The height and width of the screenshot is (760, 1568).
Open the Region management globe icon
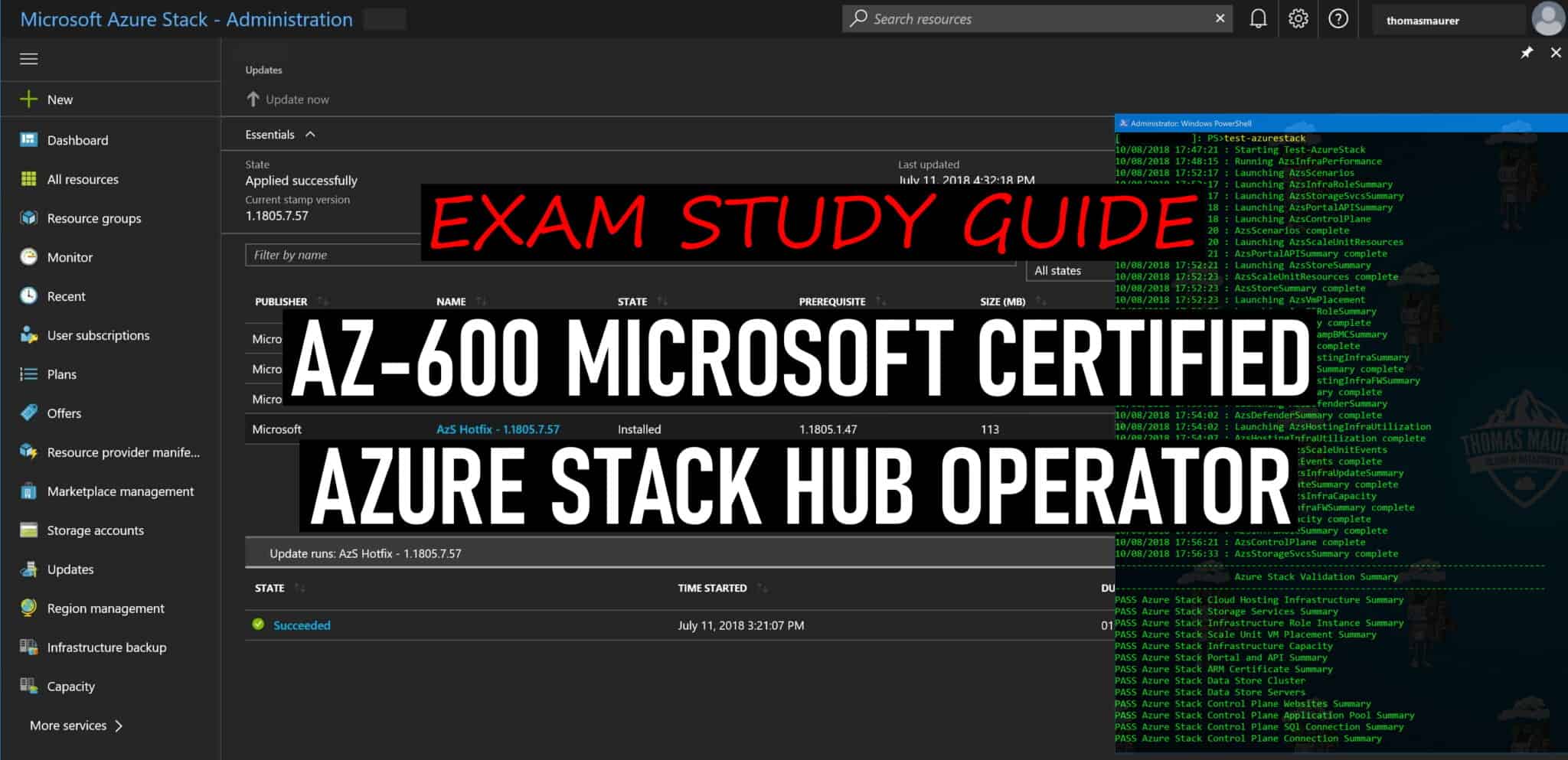[28, 608]
